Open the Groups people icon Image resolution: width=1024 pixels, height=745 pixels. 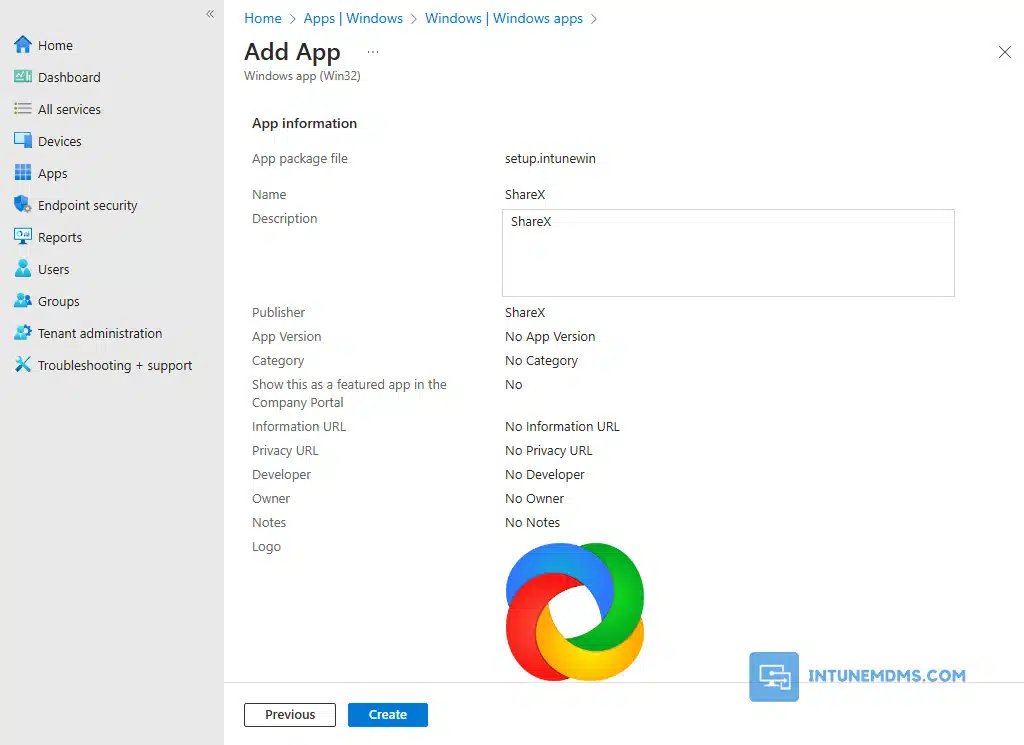[22, 301]
